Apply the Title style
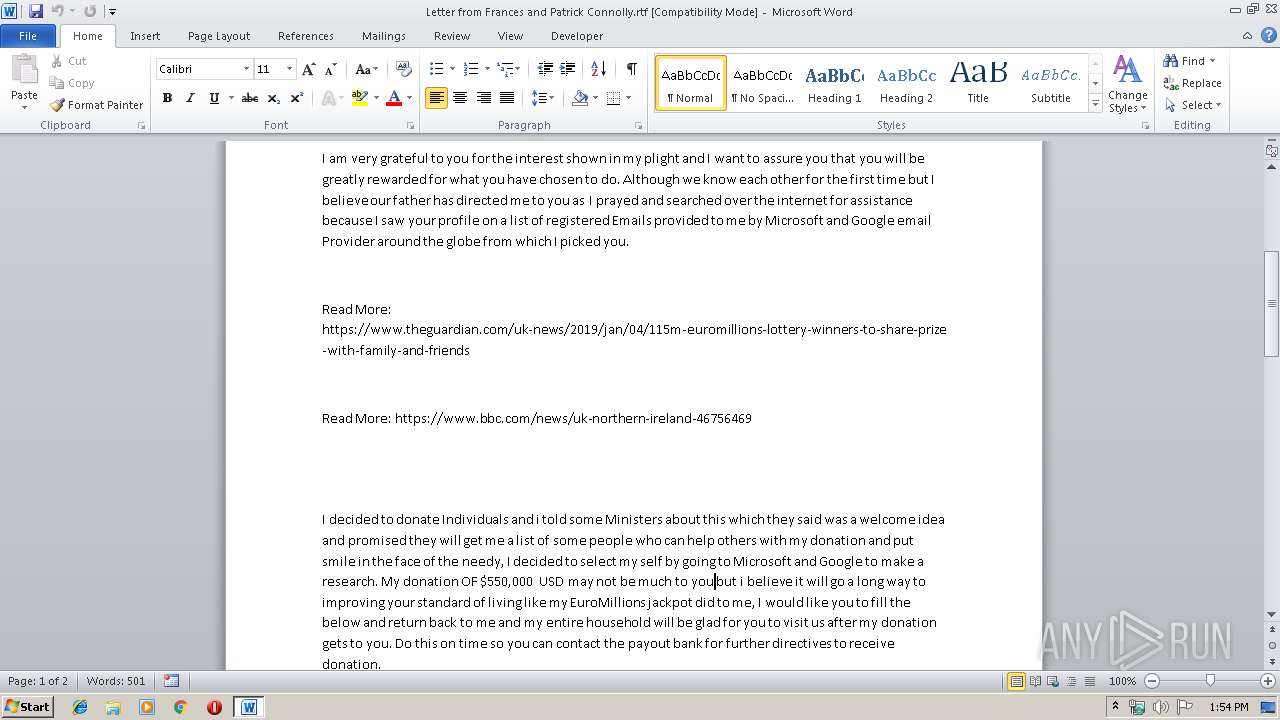This screenshot has height=720, width=1280. [x=978, y=83]
